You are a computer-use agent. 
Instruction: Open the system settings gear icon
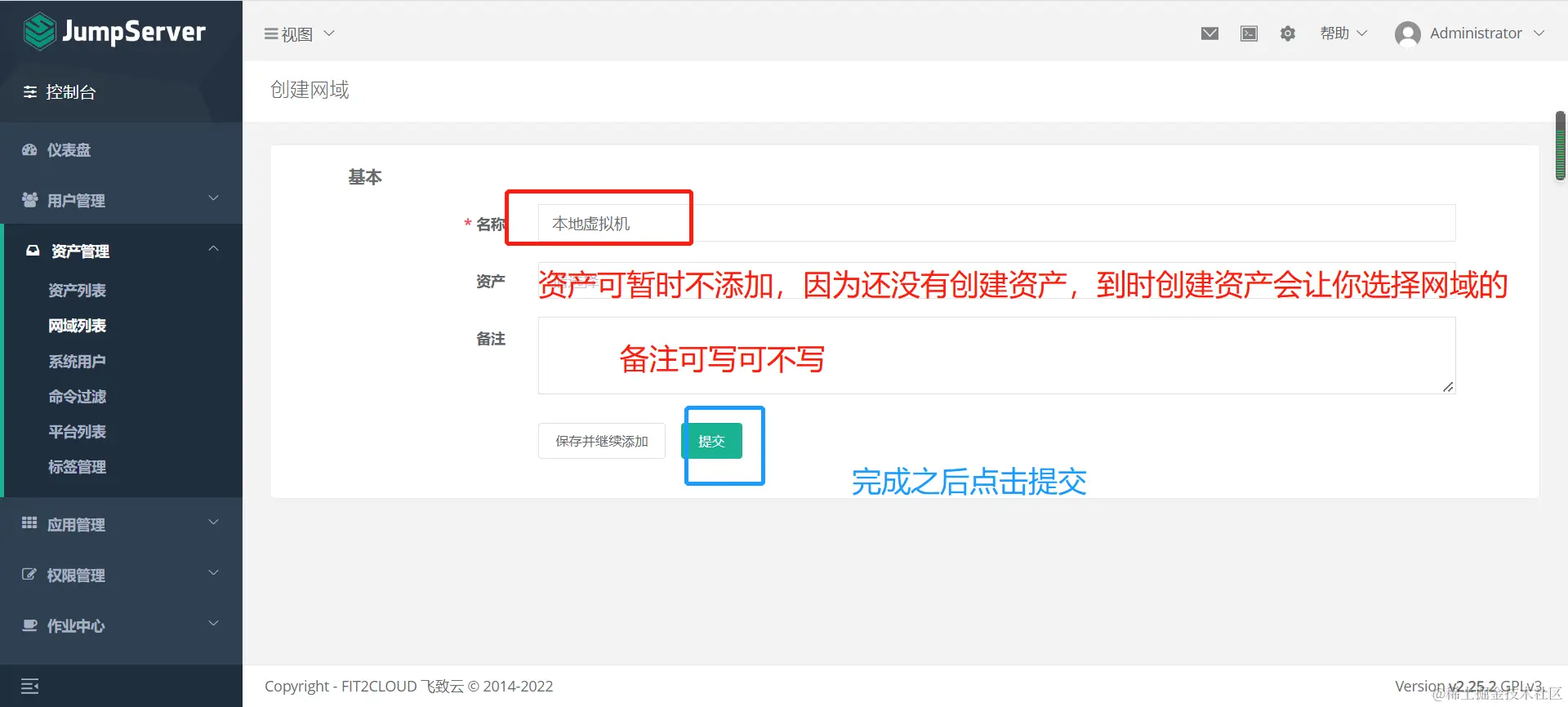click(1288, 33)
